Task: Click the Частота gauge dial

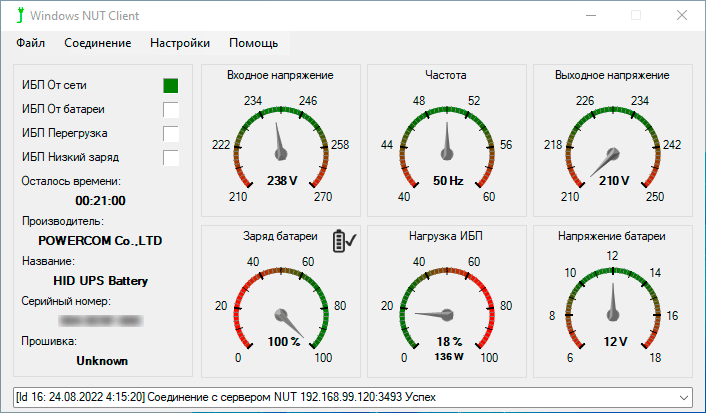Action: pos(447,147)
